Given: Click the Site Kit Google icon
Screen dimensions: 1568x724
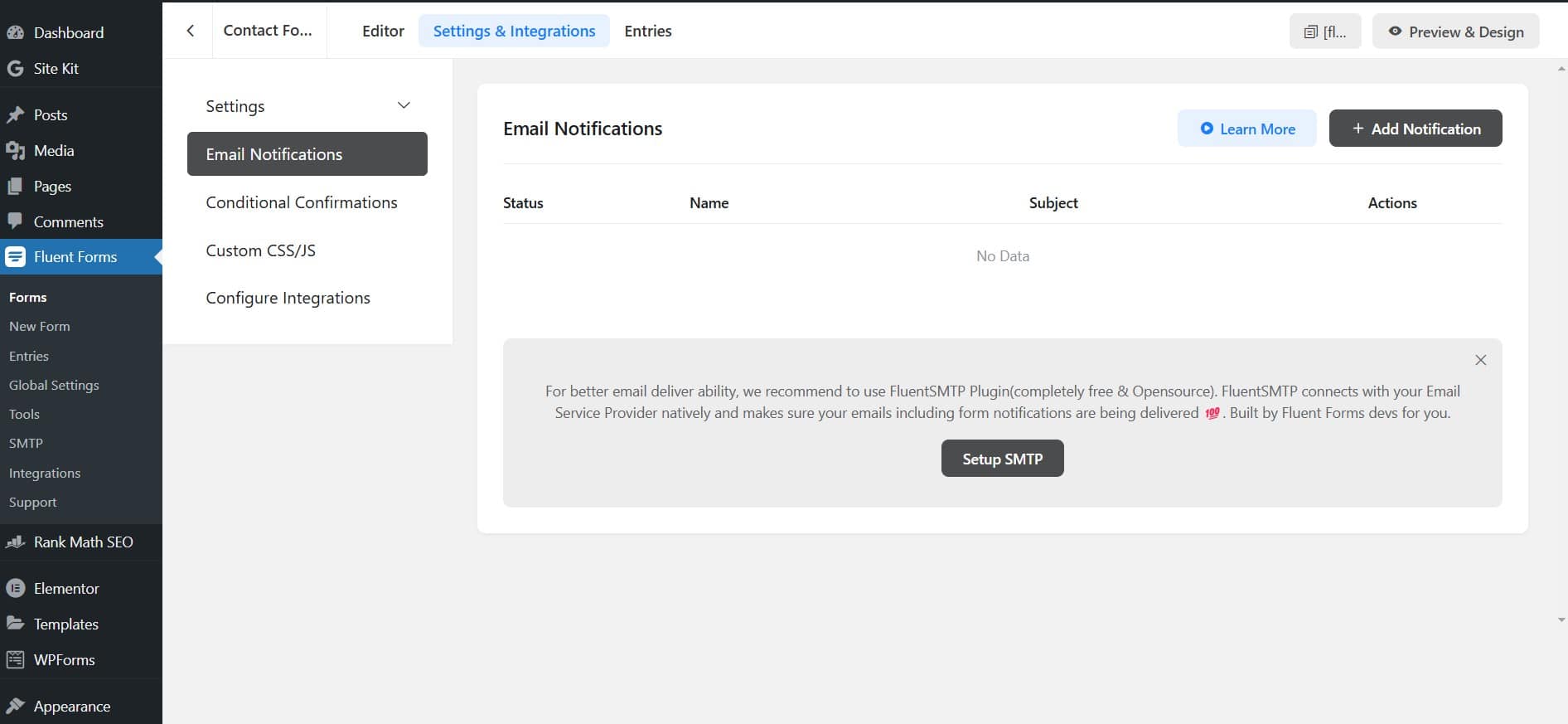Looking at the screenshot, I should pos(15,69).
